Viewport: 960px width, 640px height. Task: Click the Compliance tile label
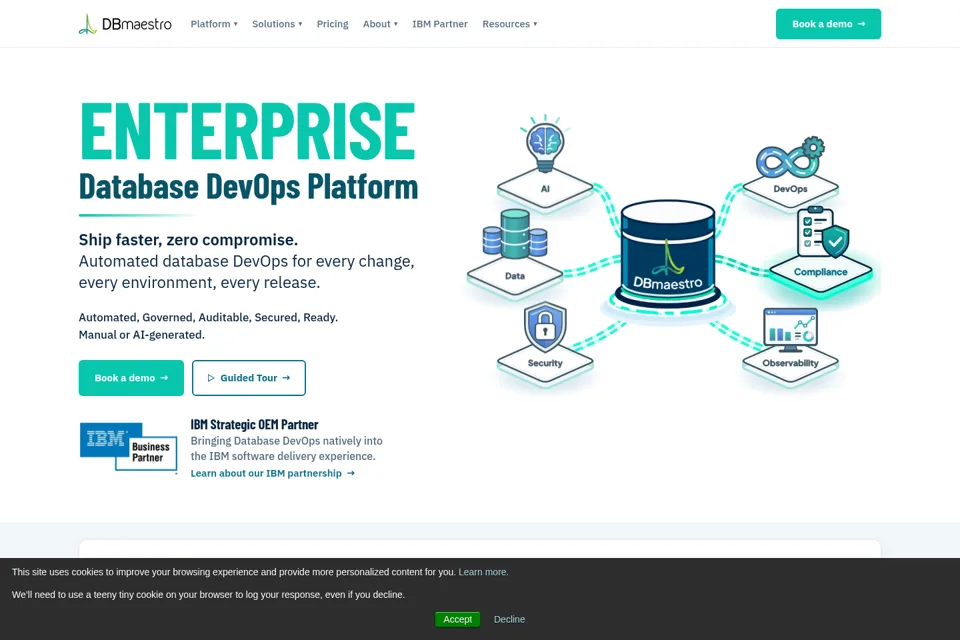click(x=820, y=272)
